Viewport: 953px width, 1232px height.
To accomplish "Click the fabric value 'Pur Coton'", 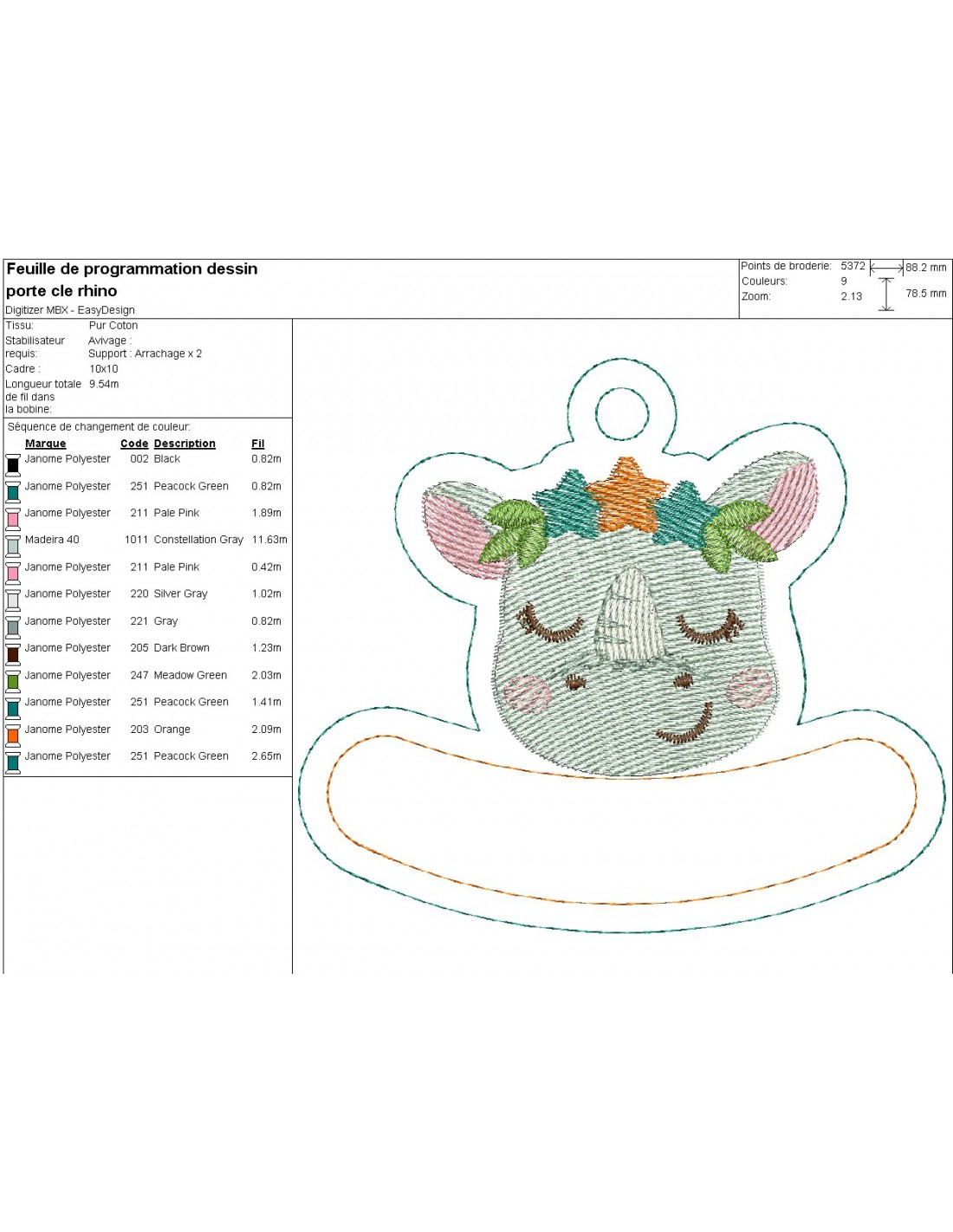I will click(113, 326).
